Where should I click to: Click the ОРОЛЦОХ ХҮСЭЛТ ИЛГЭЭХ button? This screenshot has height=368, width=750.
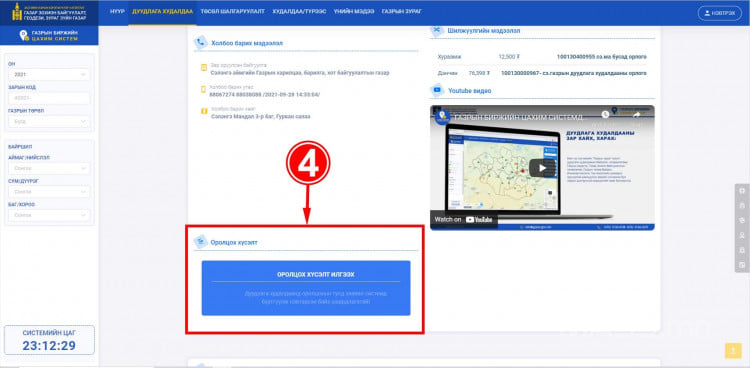pos(306,288)
